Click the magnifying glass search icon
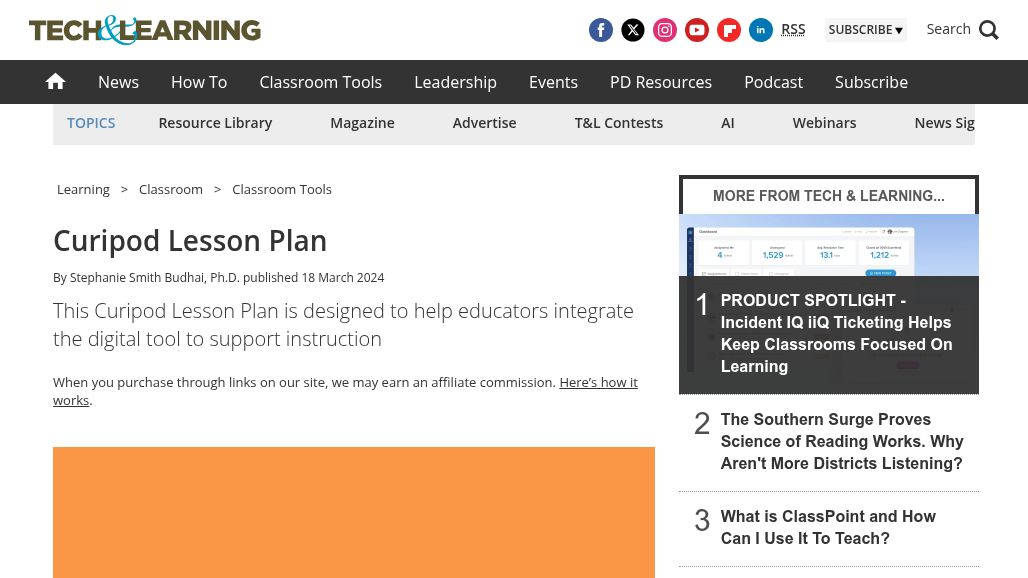Screen dimensions: 1028x578 click(x=989, y=30)
